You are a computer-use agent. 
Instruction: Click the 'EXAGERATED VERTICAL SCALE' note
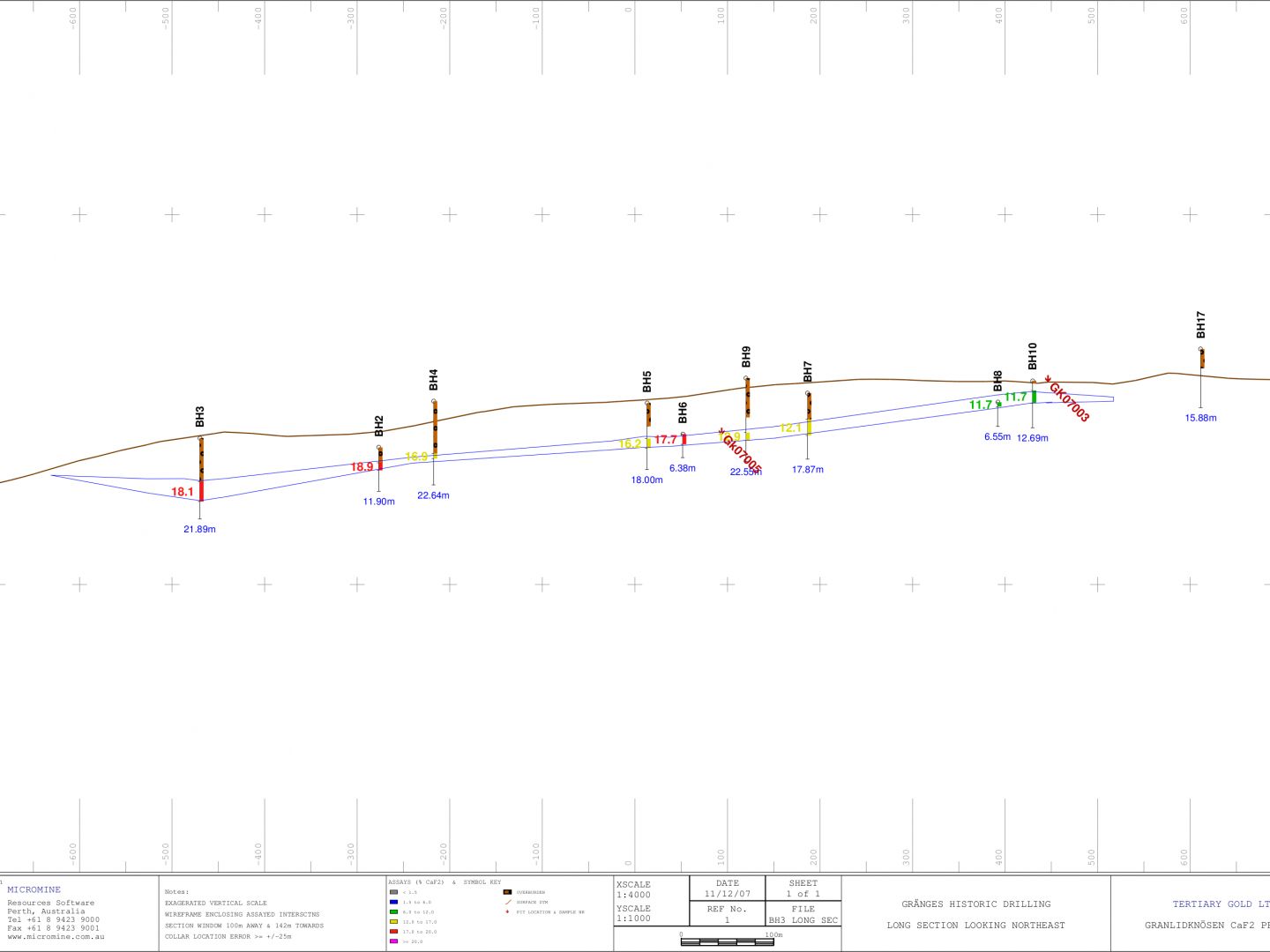216,904
